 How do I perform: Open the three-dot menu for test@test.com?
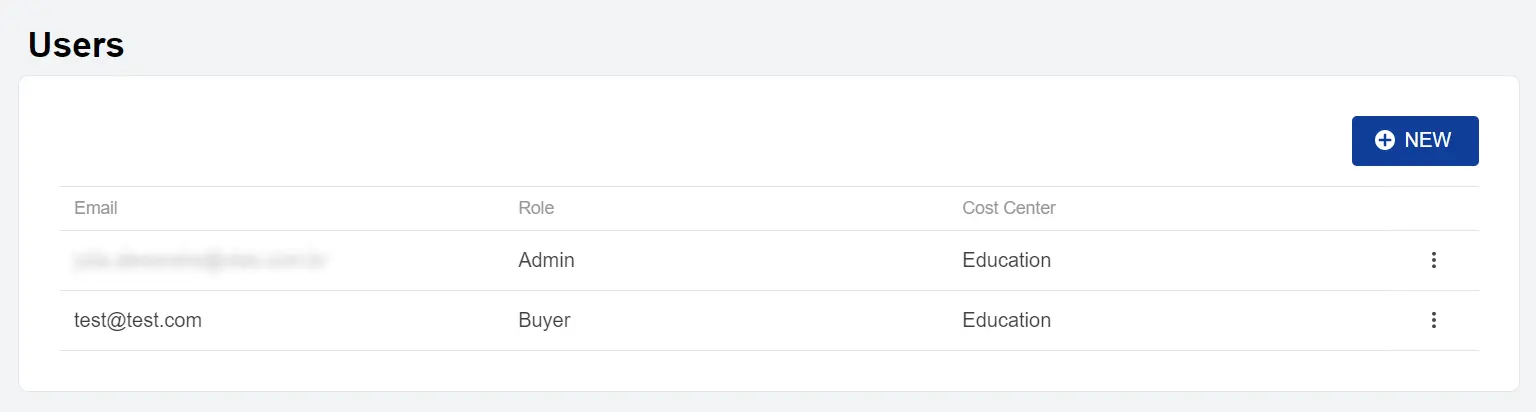pyautogui.click(x=1433, y=320)
